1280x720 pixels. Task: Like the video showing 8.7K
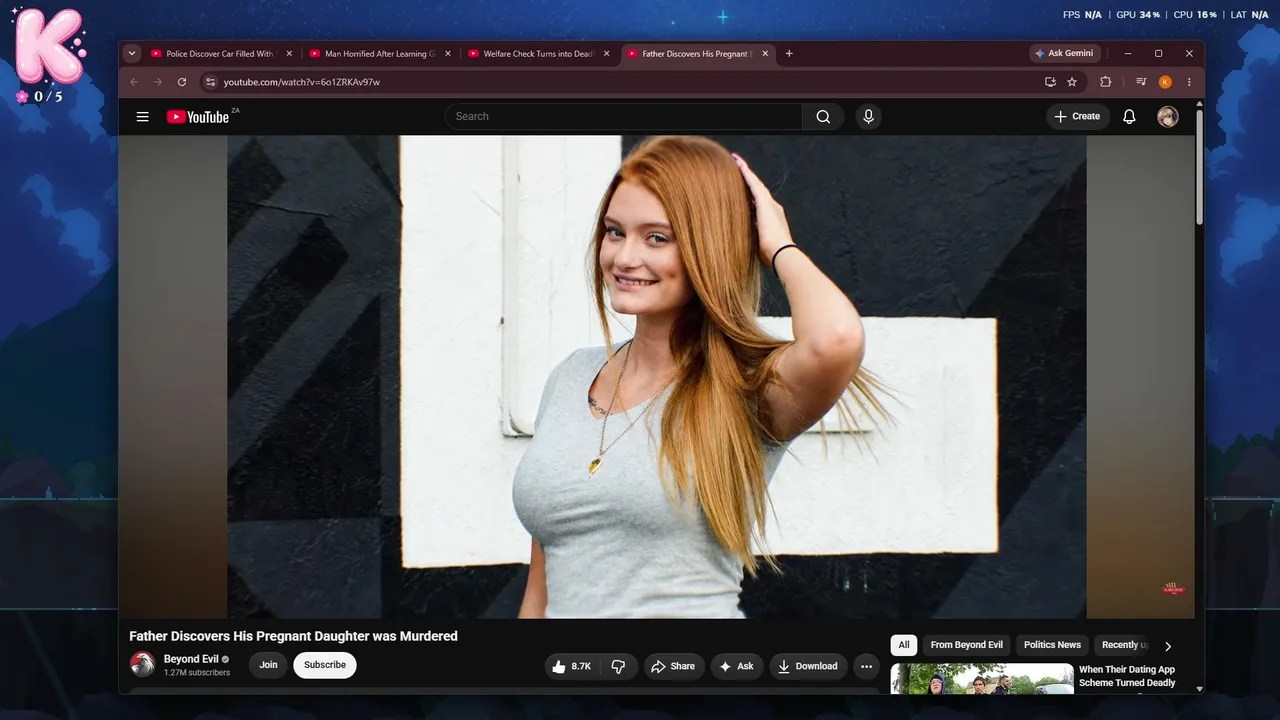coord(571,666)
